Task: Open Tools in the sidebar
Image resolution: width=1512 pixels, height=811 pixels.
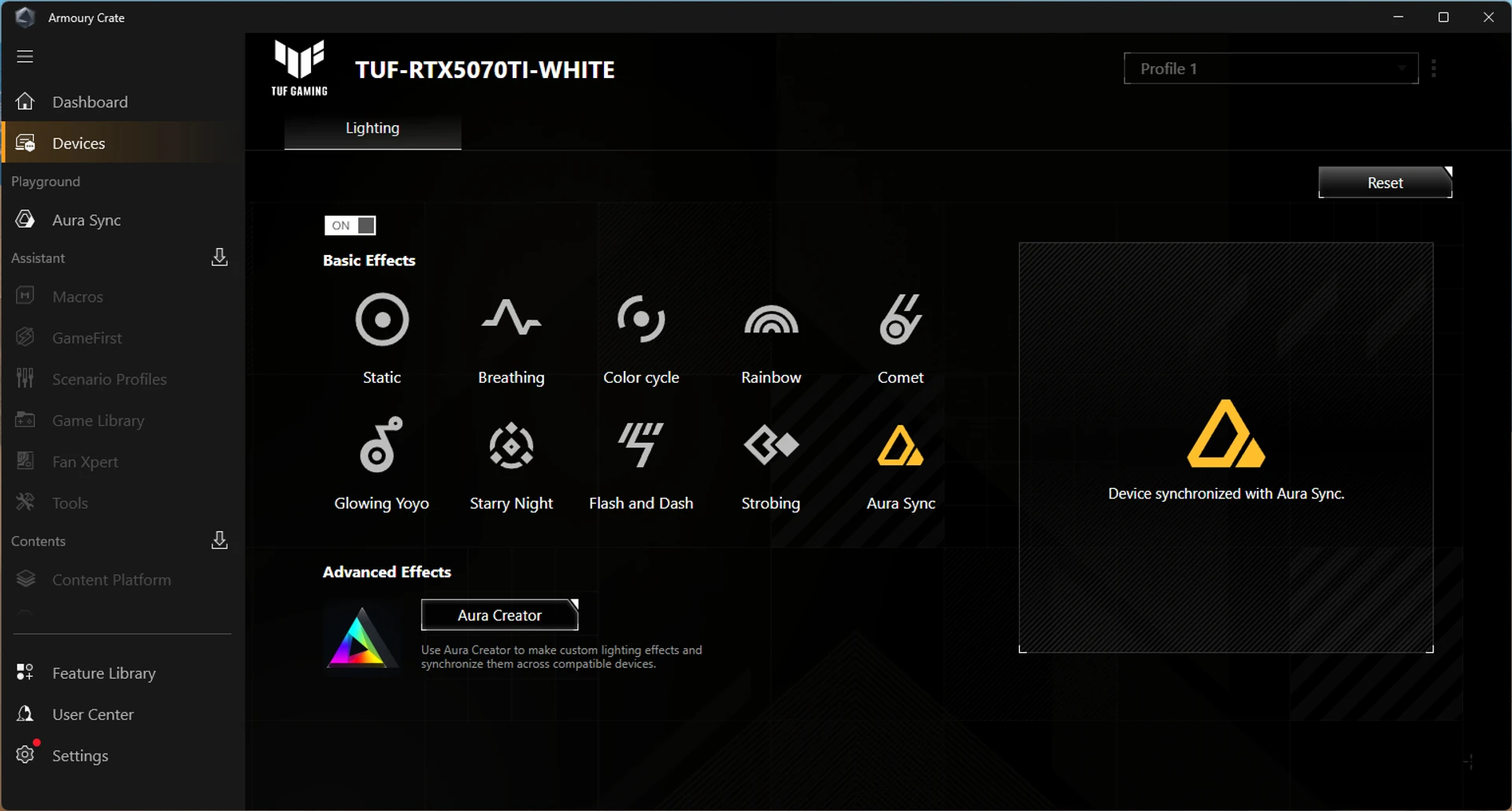Action: 123,502
